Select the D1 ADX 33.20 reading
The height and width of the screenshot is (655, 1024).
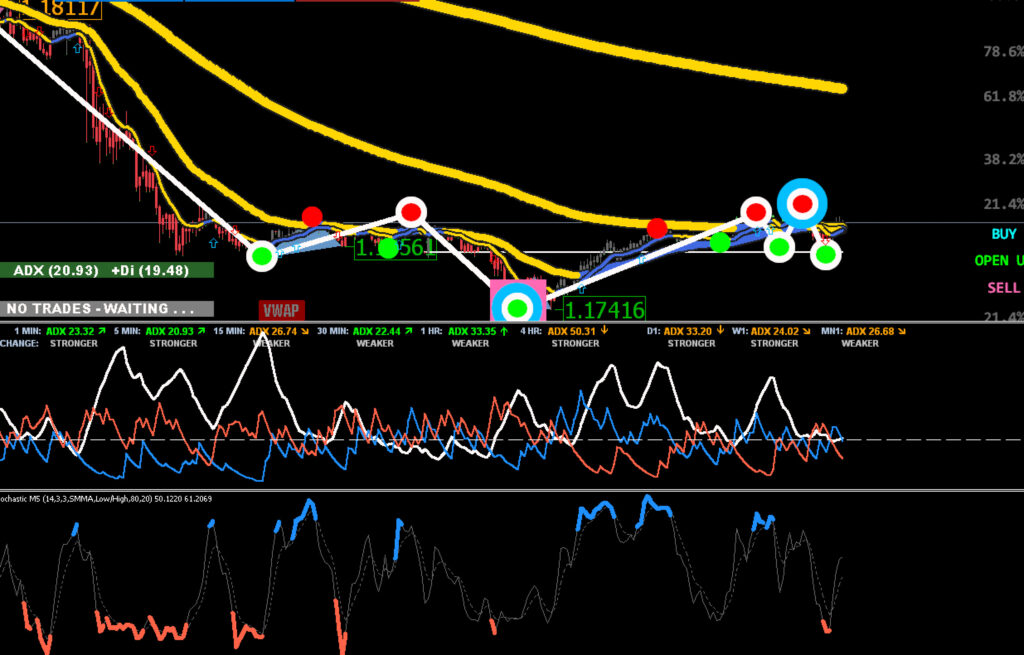686,332
